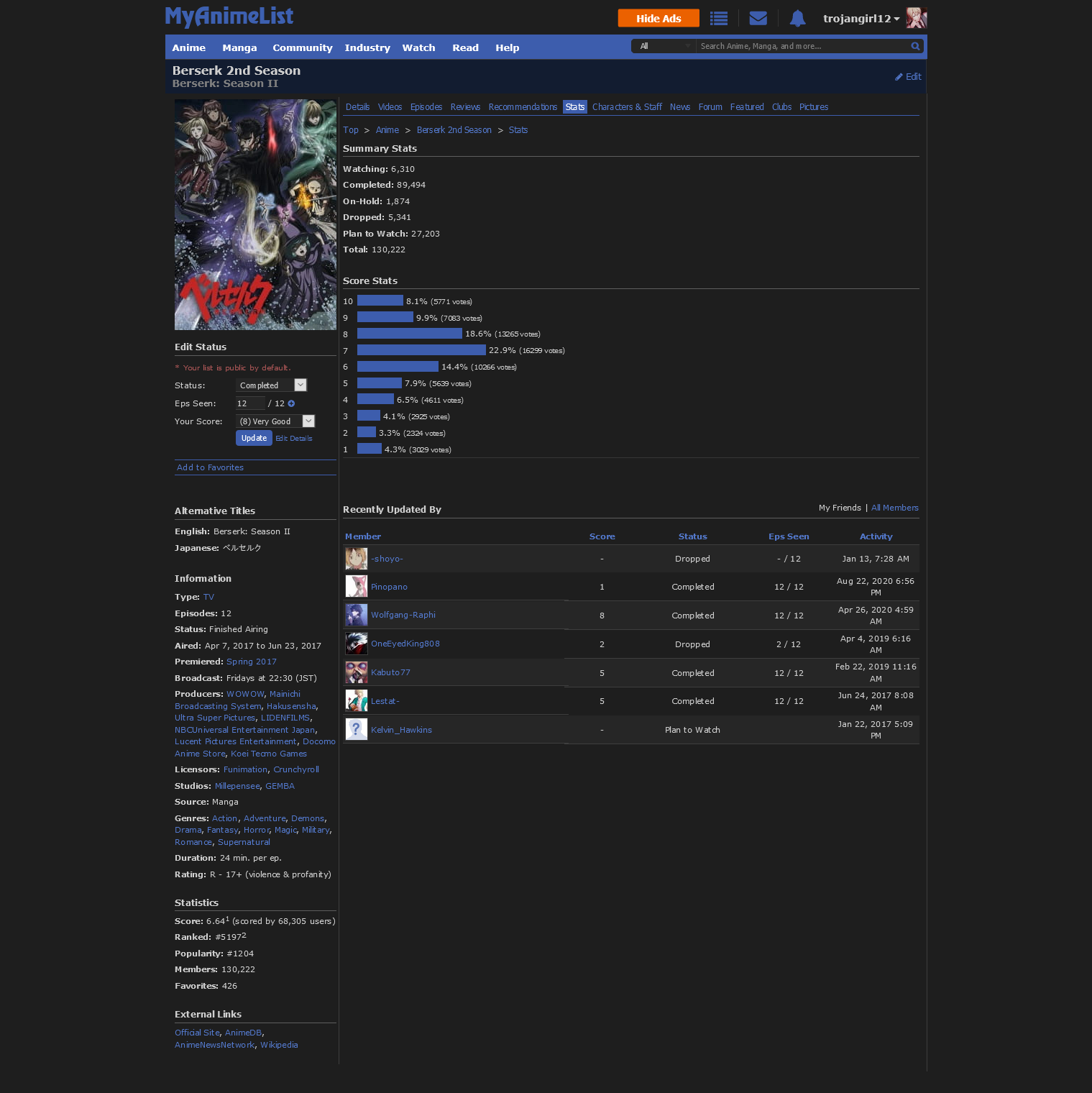This screenshot has width=1092, height=1093.
Task: Open OneEyedKing808 member avatar
Action: 357,644
